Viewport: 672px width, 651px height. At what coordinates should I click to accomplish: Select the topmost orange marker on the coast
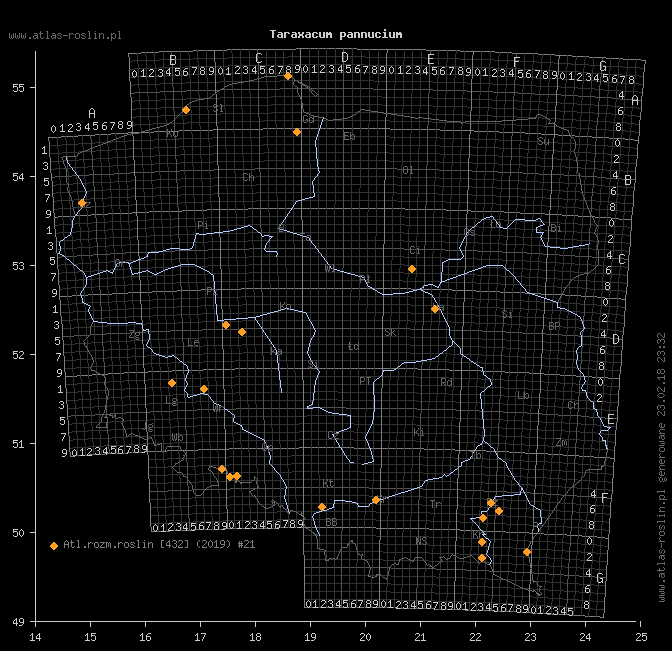point(288,76)
